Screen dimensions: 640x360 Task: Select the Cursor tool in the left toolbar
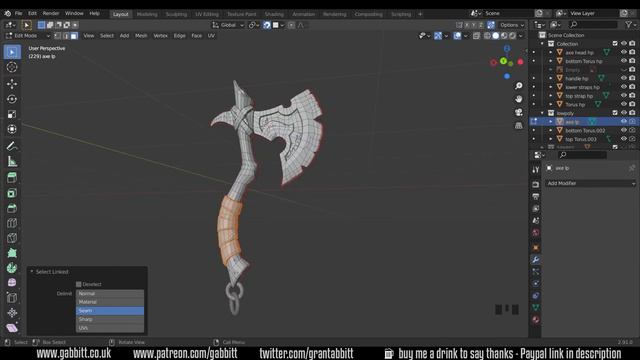[12, 67]
